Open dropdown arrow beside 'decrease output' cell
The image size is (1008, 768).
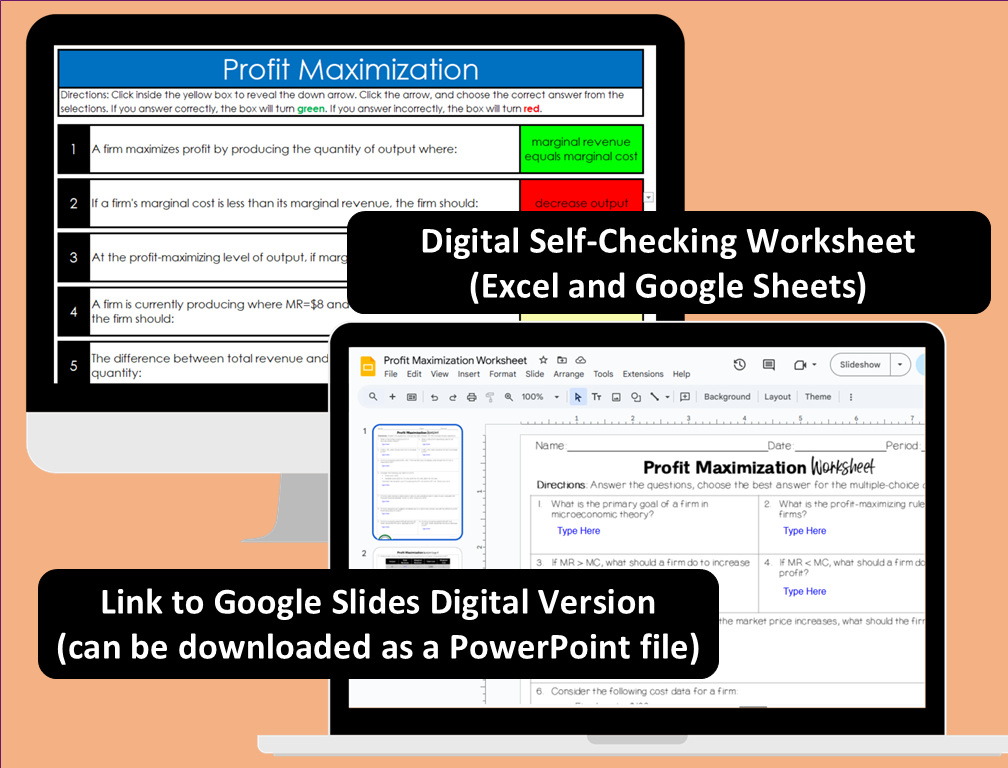tap(649, 197)
